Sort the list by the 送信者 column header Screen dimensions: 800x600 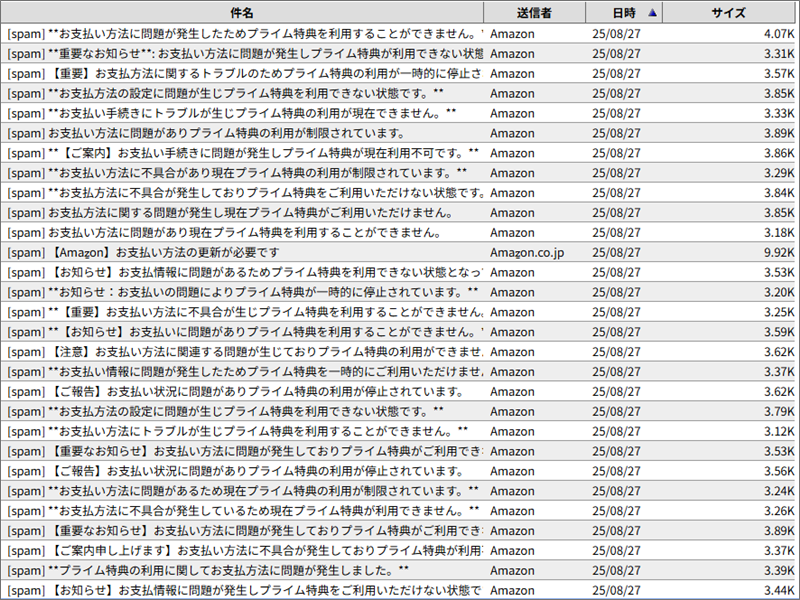(x=534, y=13)
